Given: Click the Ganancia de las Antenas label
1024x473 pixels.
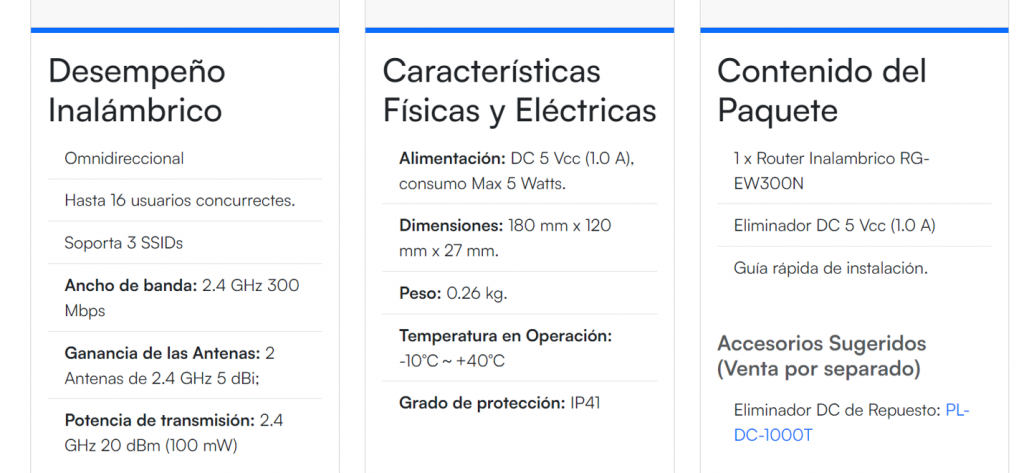Looking at the screenshot, I should [x=162, y=353].
